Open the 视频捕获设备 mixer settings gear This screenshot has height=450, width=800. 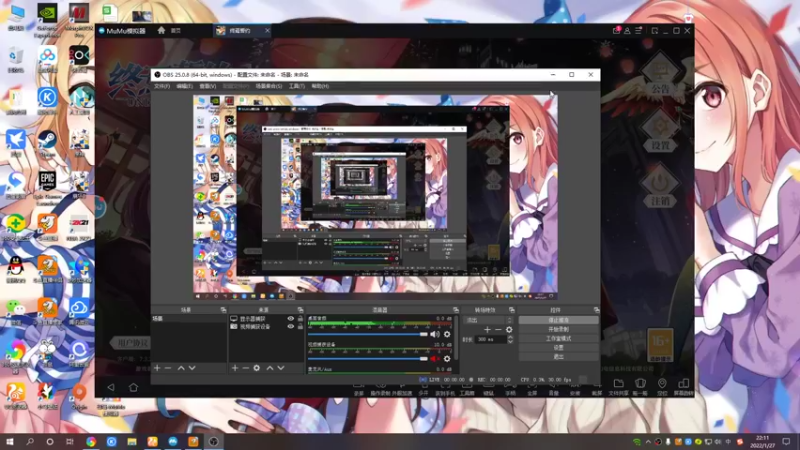coord(447,359)
